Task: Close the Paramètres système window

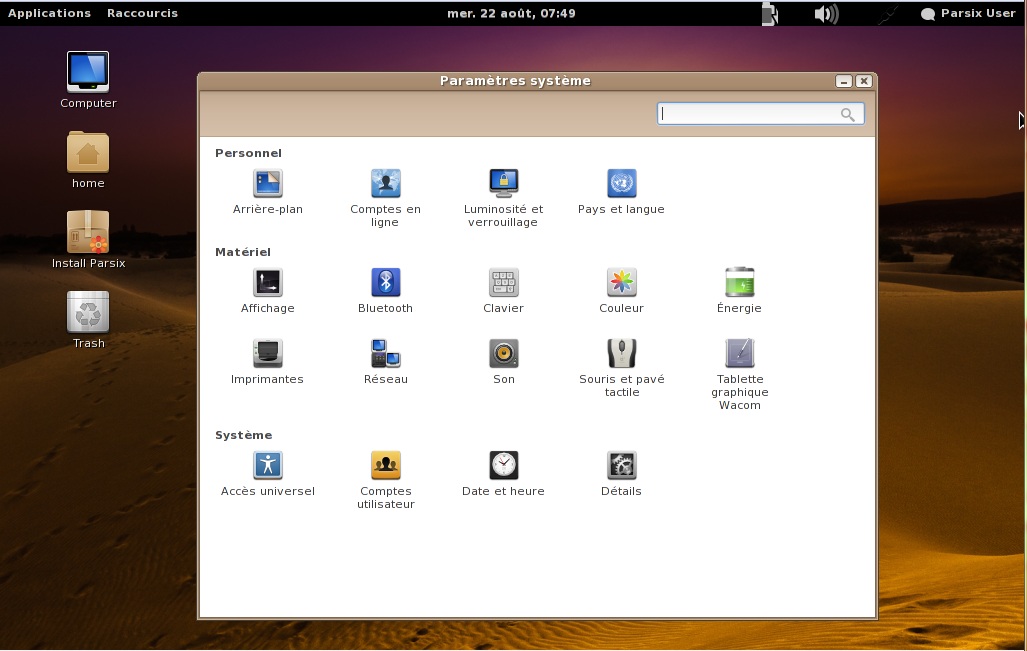Action: pos(864,81)
